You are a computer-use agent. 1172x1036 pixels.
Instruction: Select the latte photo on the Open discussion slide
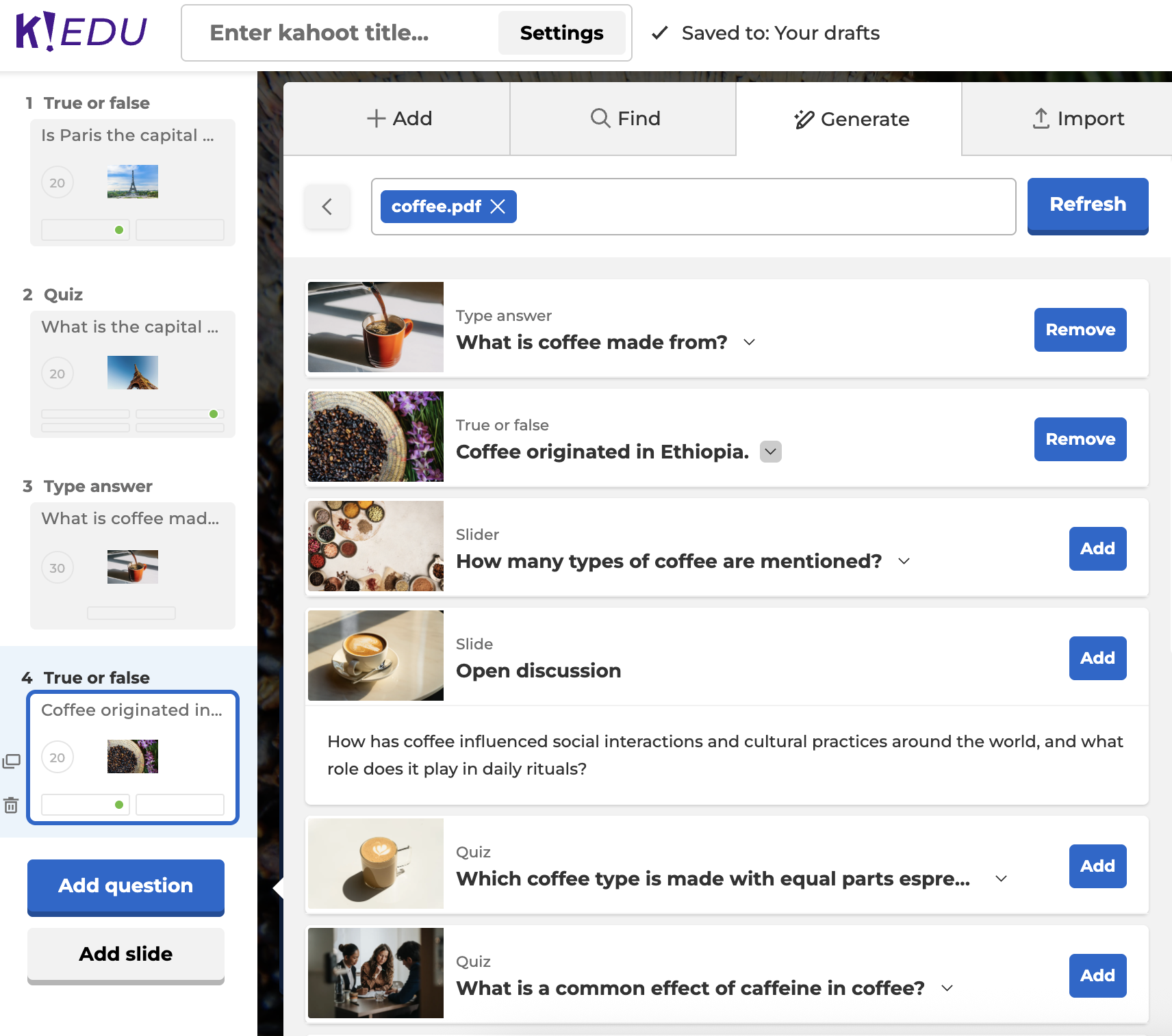375,656
